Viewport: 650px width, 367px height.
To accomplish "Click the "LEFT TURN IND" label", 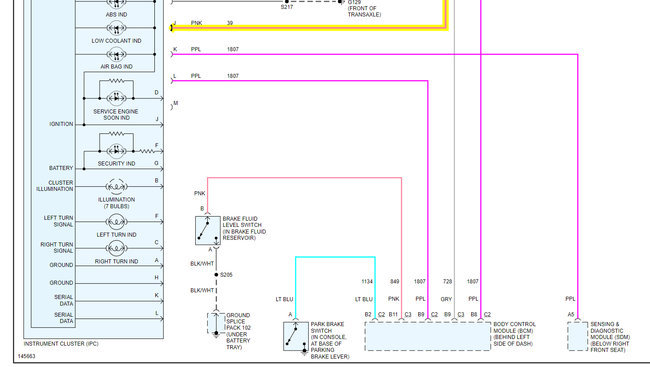I will tap(116, 234).
